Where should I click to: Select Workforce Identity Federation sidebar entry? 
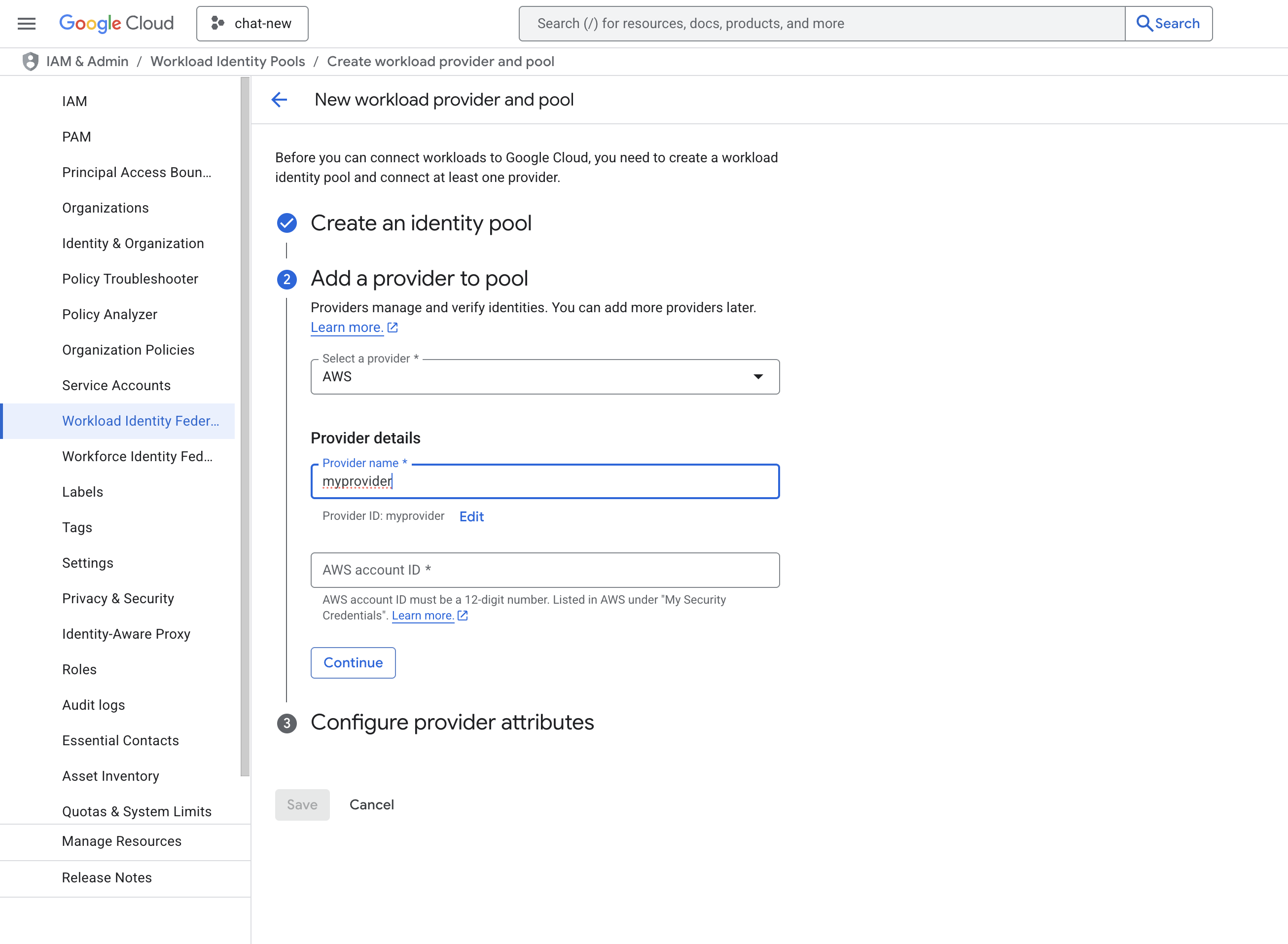coord(137,456)
